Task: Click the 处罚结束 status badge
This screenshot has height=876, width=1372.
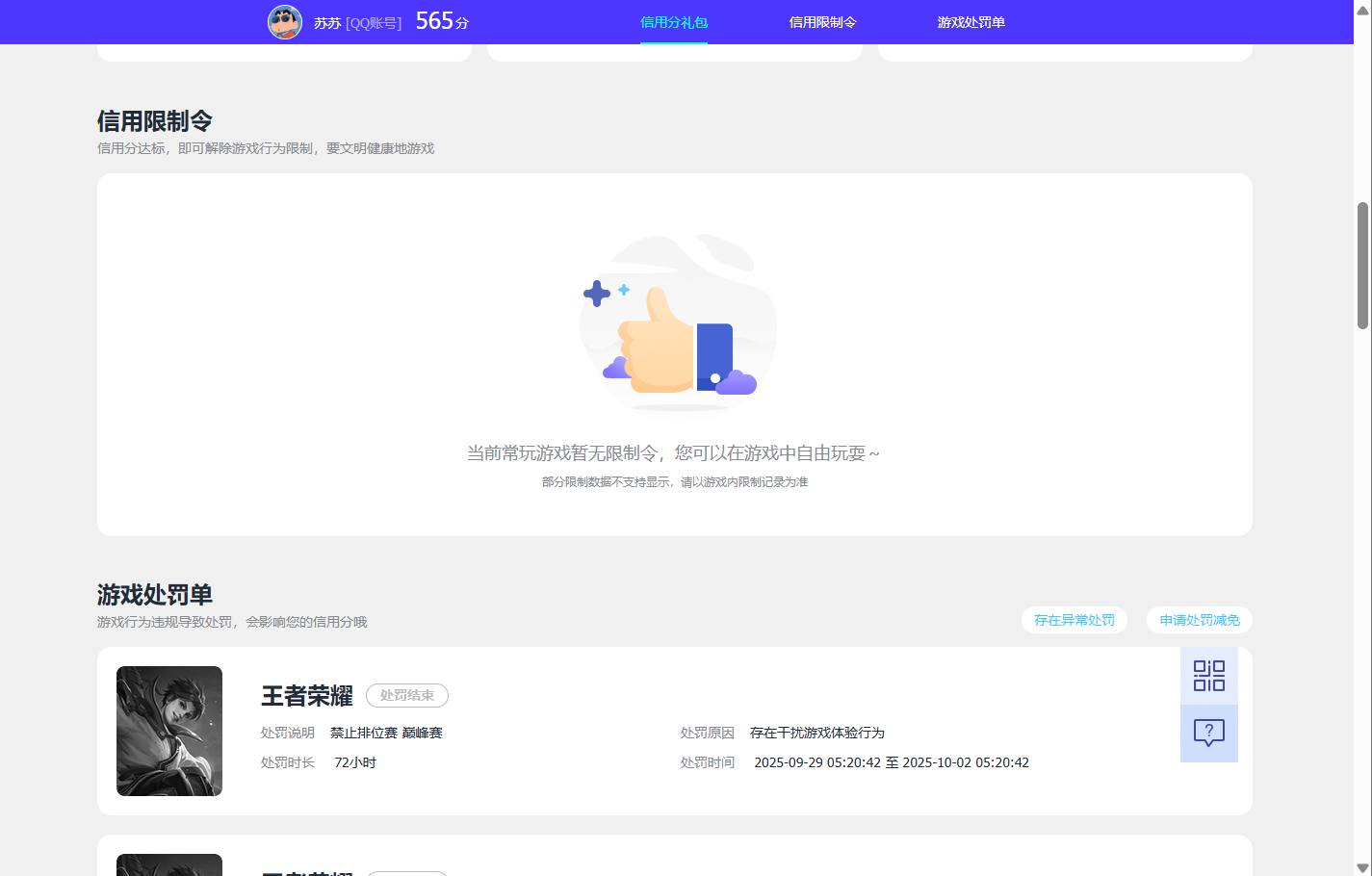Action: [x=406, y=695]
